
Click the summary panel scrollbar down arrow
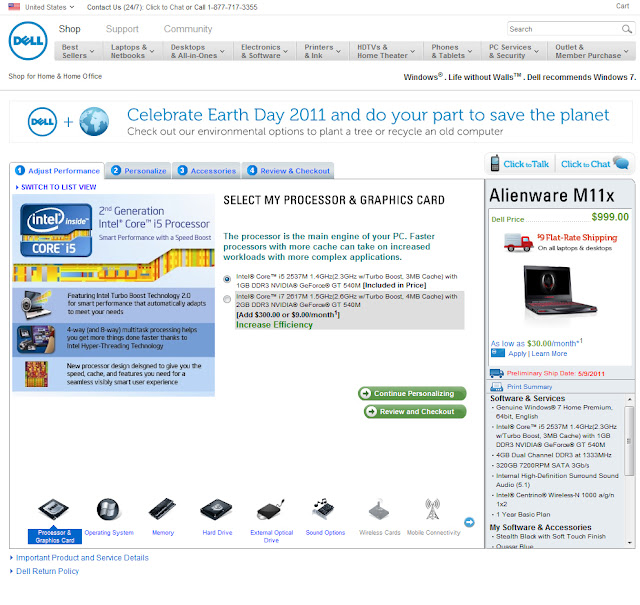(630, 543)
